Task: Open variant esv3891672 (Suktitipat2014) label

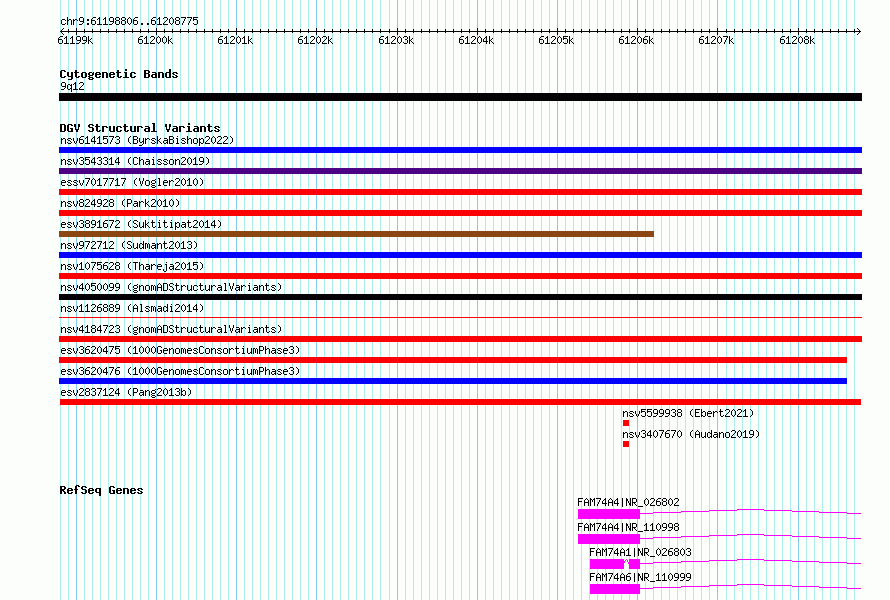Action: coord(141,224)
